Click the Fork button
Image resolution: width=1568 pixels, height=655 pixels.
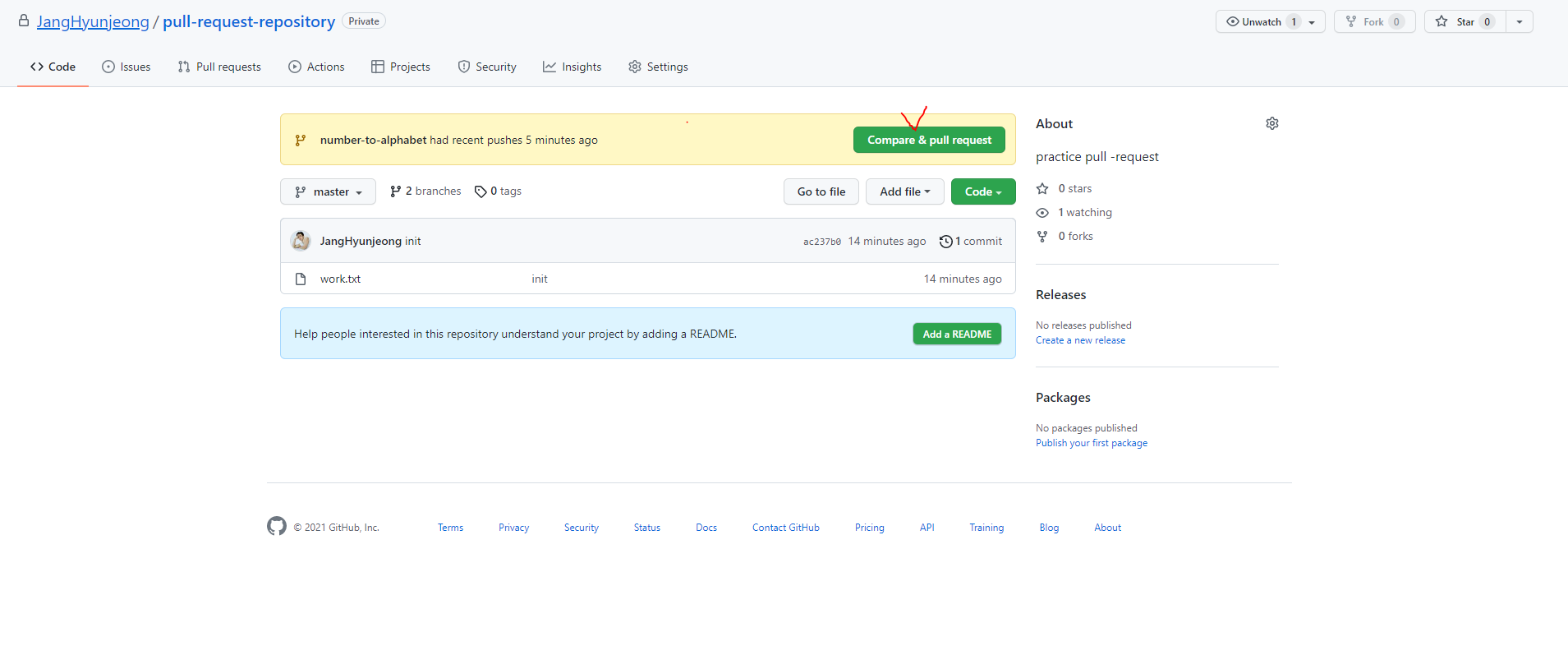coord(1374,21)
